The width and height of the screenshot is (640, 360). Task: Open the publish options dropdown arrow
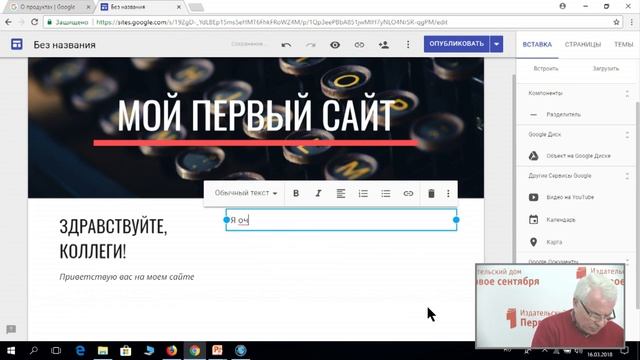coord(496,44)
